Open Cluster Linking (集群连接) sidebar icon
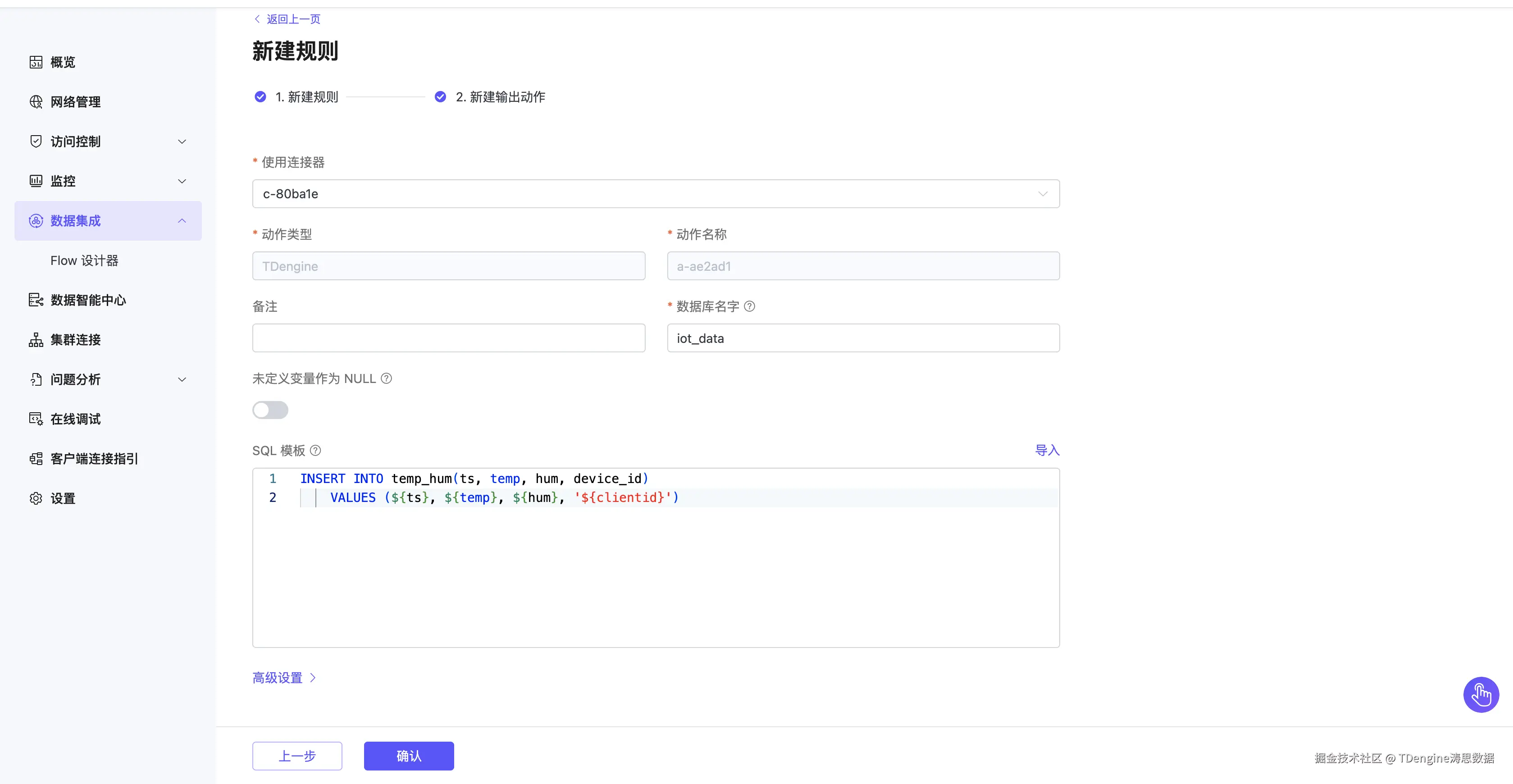 (36, 340)
